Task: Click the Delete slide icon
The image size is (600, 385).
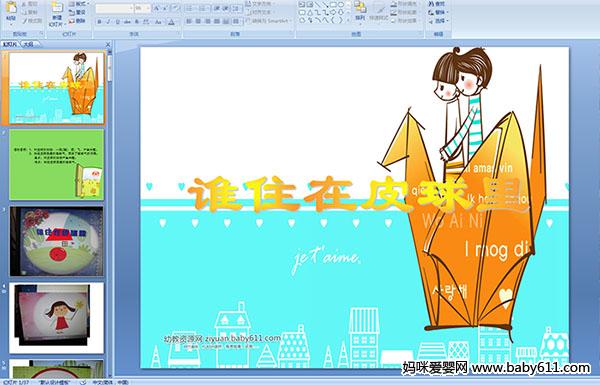Action: [72, 21]
